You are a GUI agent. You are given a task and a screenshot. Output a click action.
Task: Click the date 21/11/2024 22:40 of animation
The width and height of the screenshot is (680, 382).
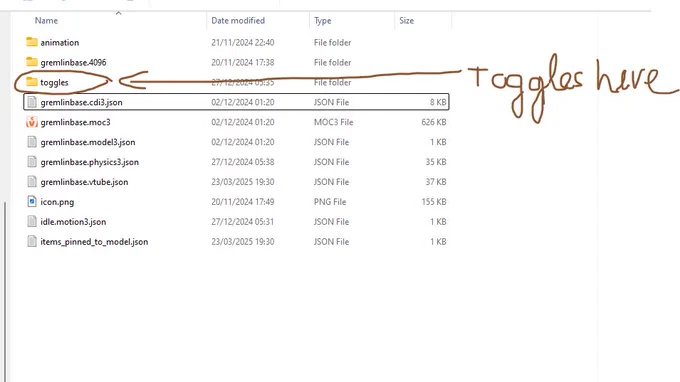pyautogui.click(x=242, y=42)
